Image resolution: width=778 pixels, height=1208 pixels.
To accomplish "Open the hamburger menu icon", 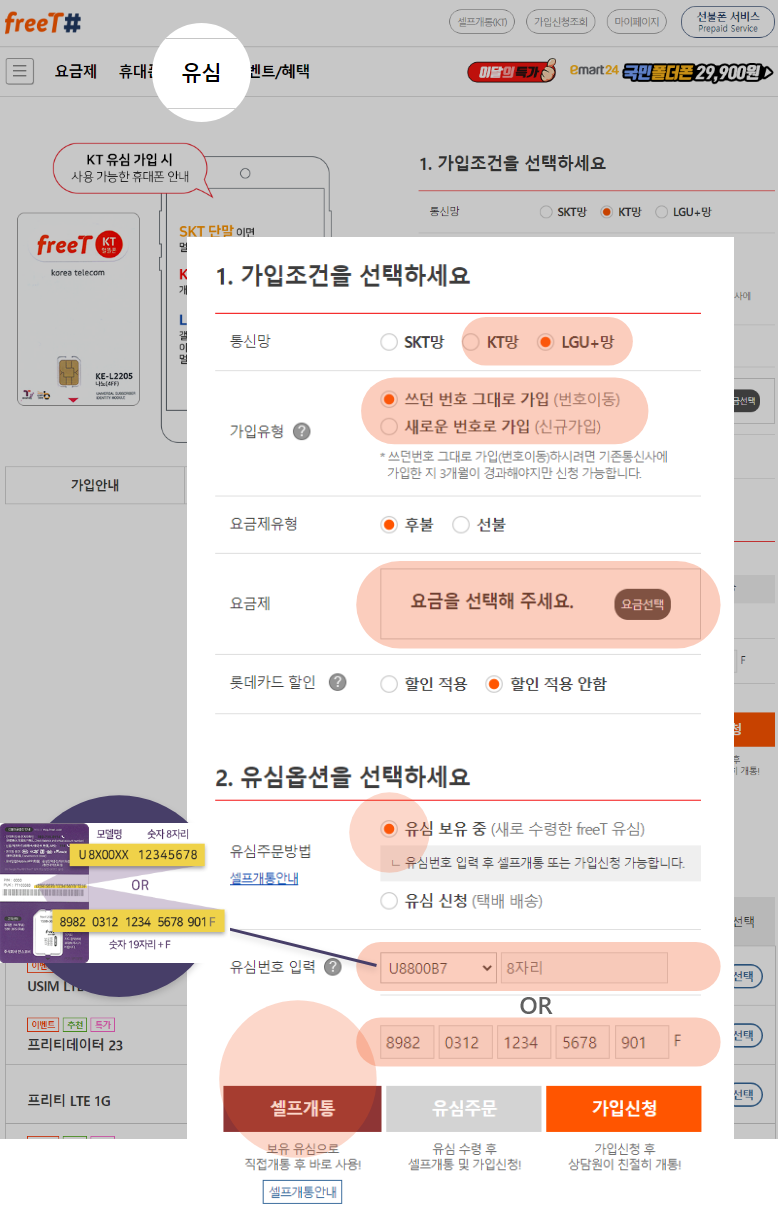I will (x=20, y=71).
